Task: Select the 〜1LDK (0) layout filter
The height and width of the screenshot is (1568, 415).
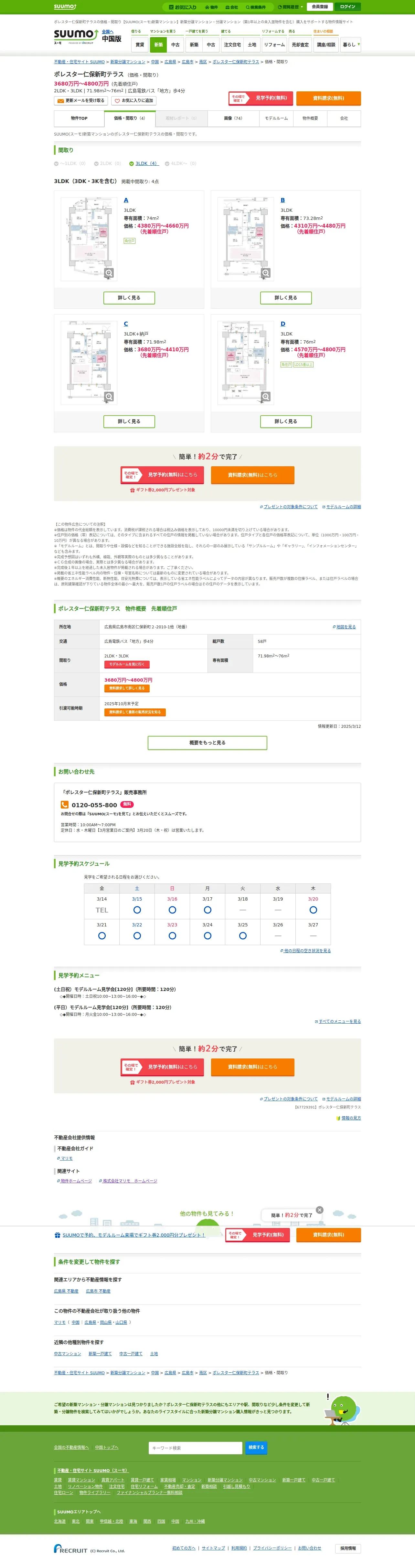Action: pos(69,163)
